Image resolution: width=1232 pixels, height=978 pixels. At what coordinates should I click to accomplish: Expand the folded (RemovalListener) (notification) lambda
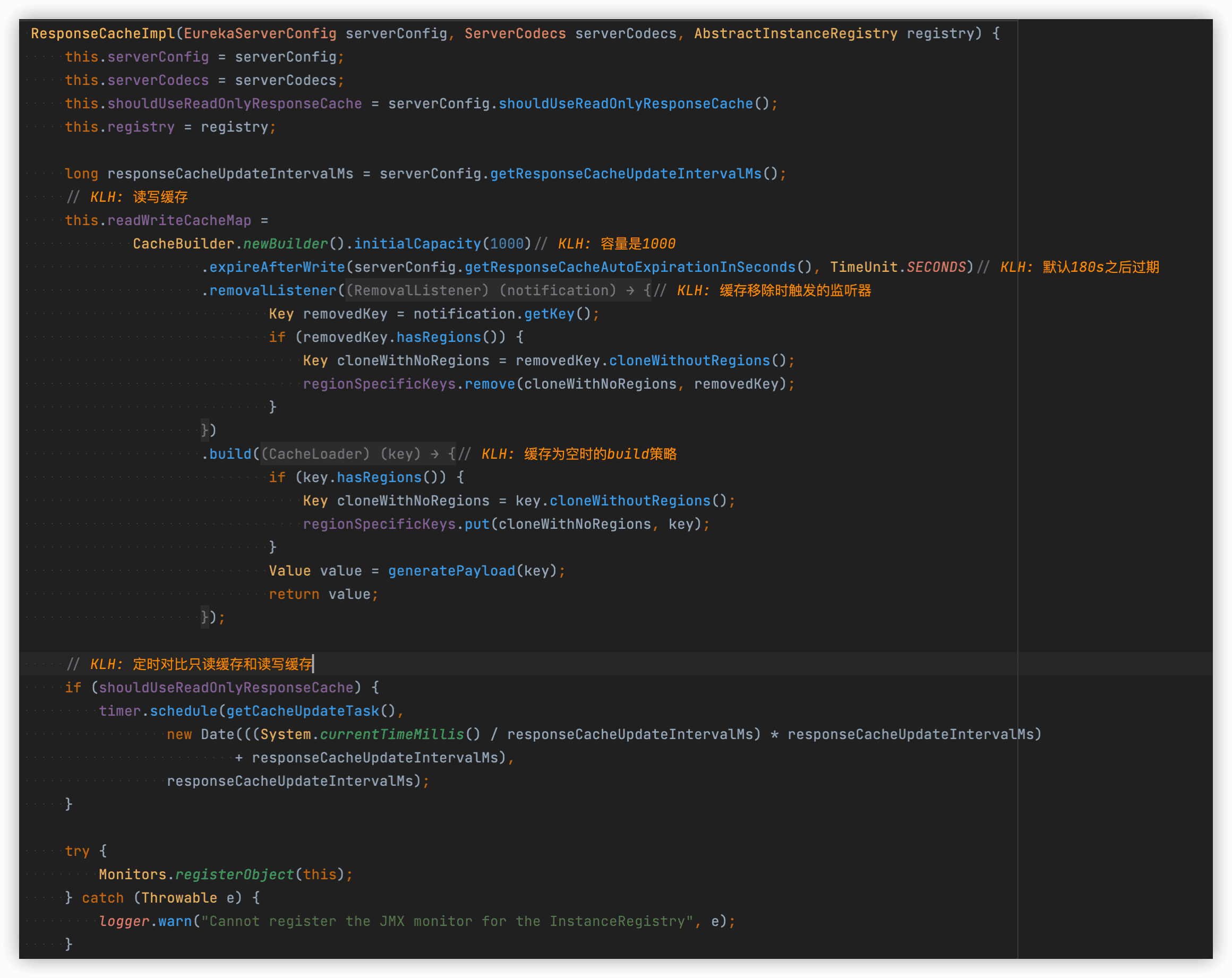click(x=498, y=291)
